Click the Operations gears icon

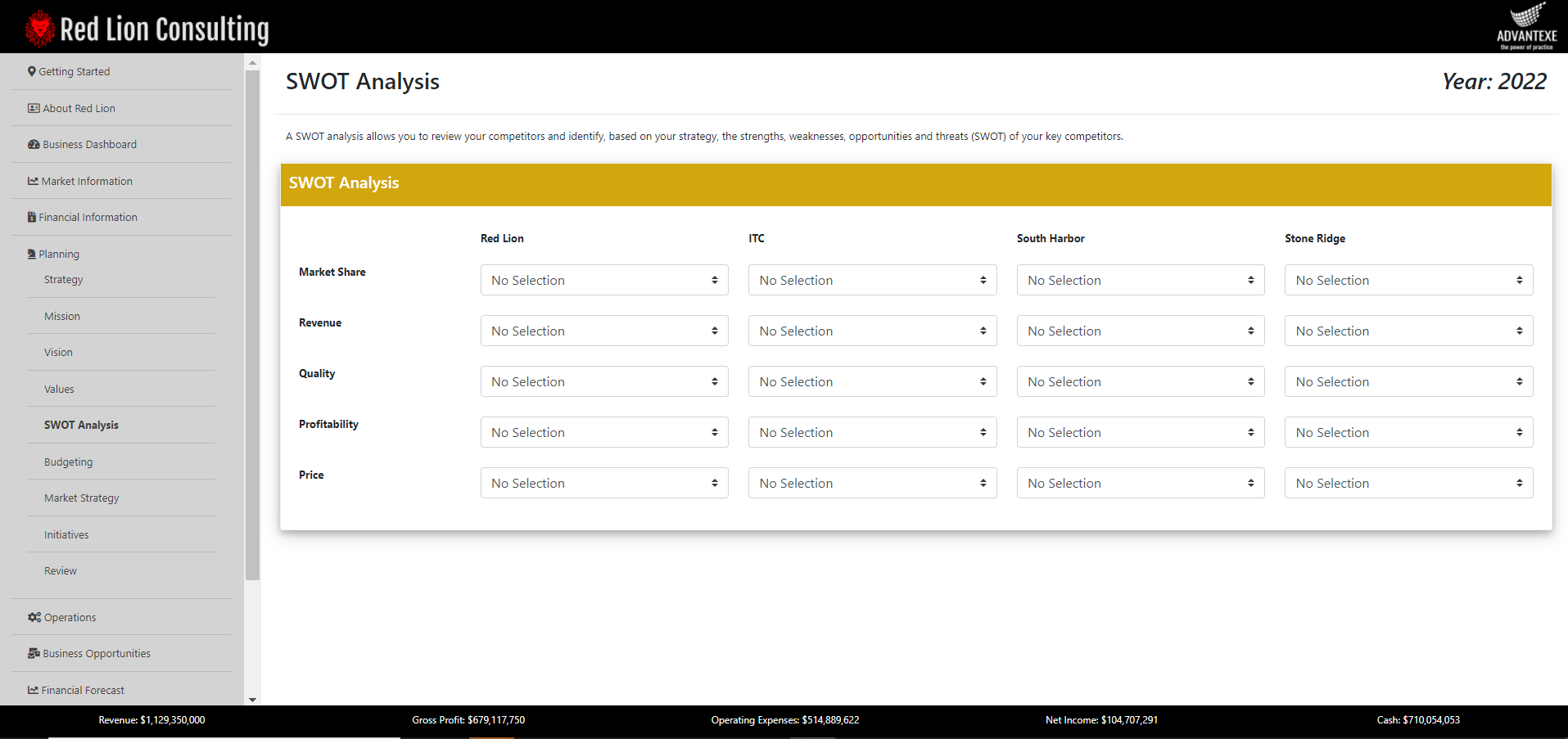pyautogui.click(x=33, y=616)
